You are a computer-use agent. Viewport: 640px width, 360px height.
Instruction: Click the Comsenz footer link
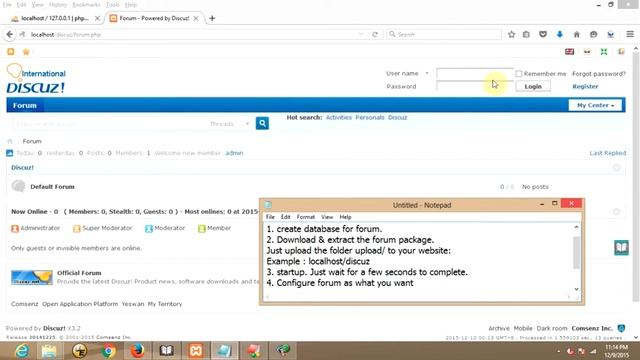pyautogui.click(x=24, y=304)
